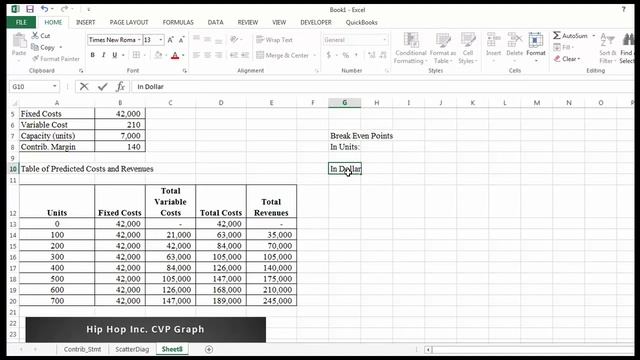Open Font Color dropdown arrow
The width and height of the screenshot is (640, 360).
coord(183,55)
